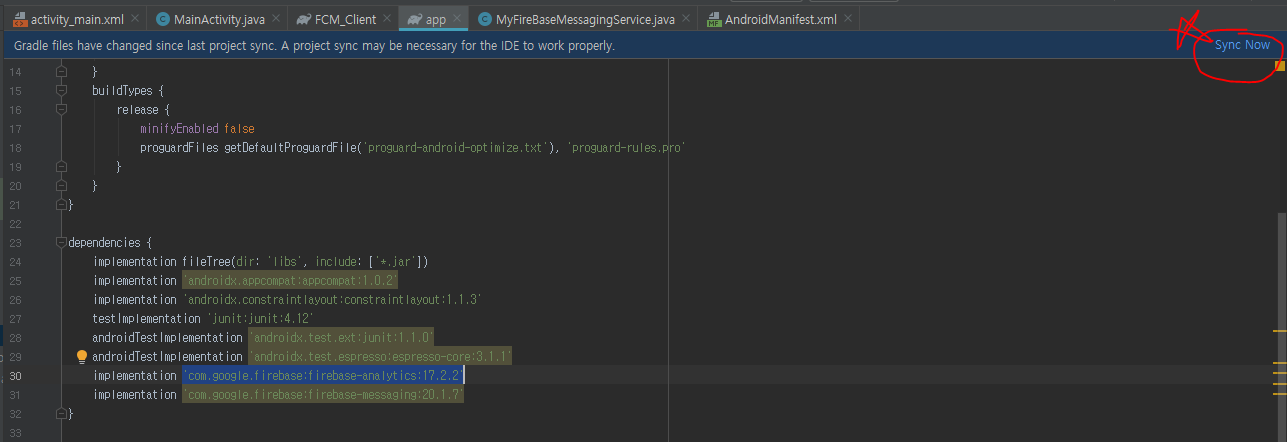Click line number 30 in the gutter

tap(15, 376)
